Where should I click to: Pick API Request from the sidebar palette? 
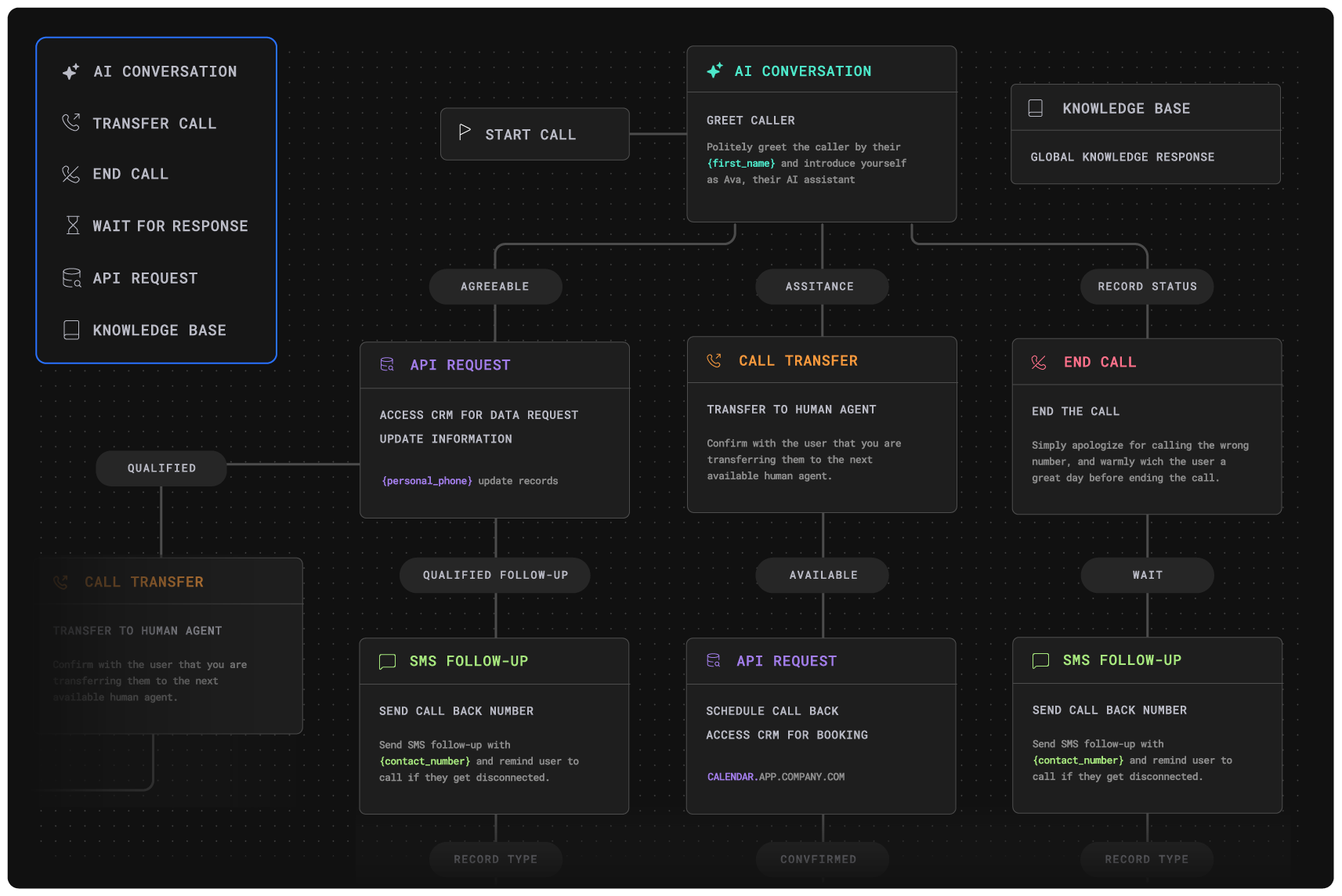[145, 278]
